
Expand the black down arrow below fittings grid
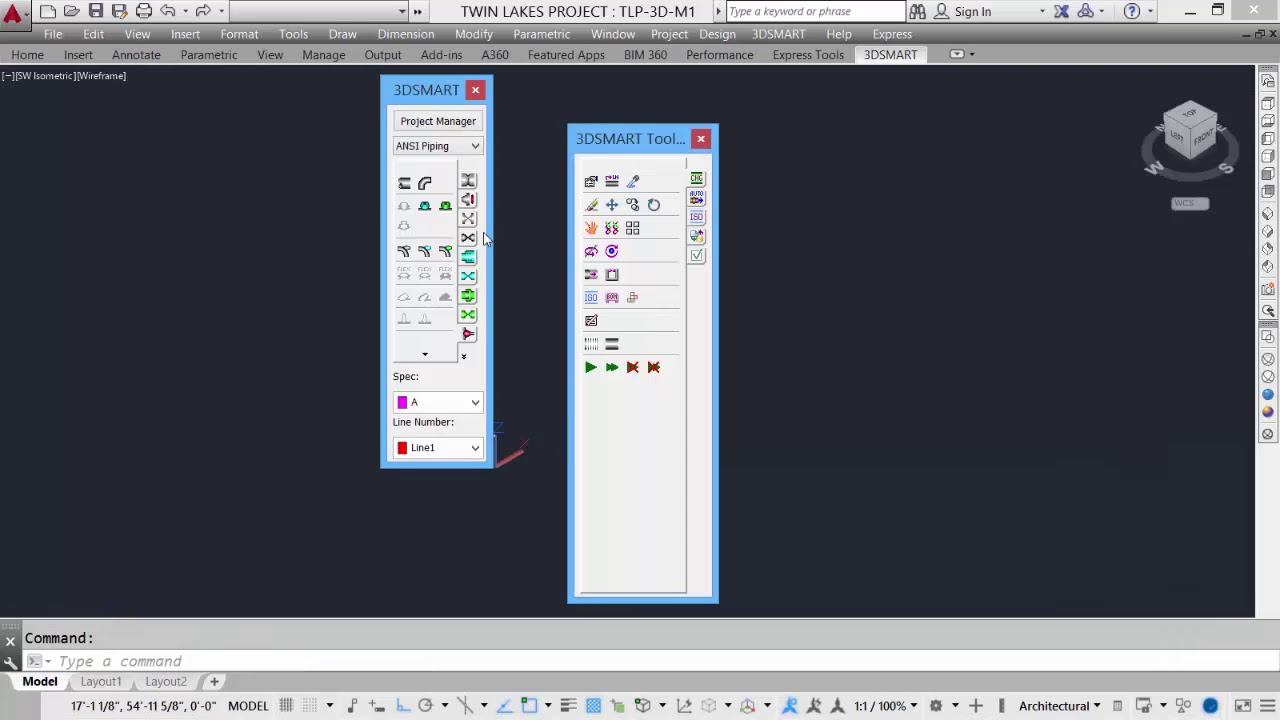pos(425,354)
